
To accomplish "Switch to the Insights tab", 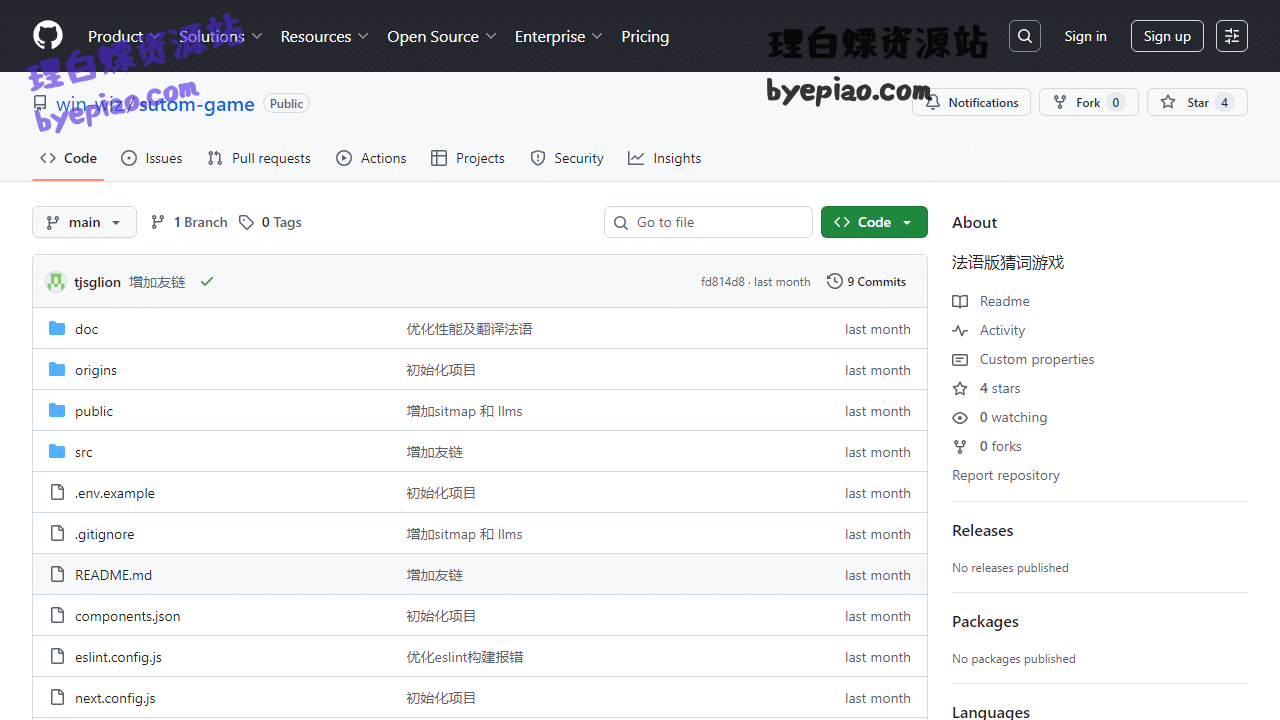I will pos(665,158).
